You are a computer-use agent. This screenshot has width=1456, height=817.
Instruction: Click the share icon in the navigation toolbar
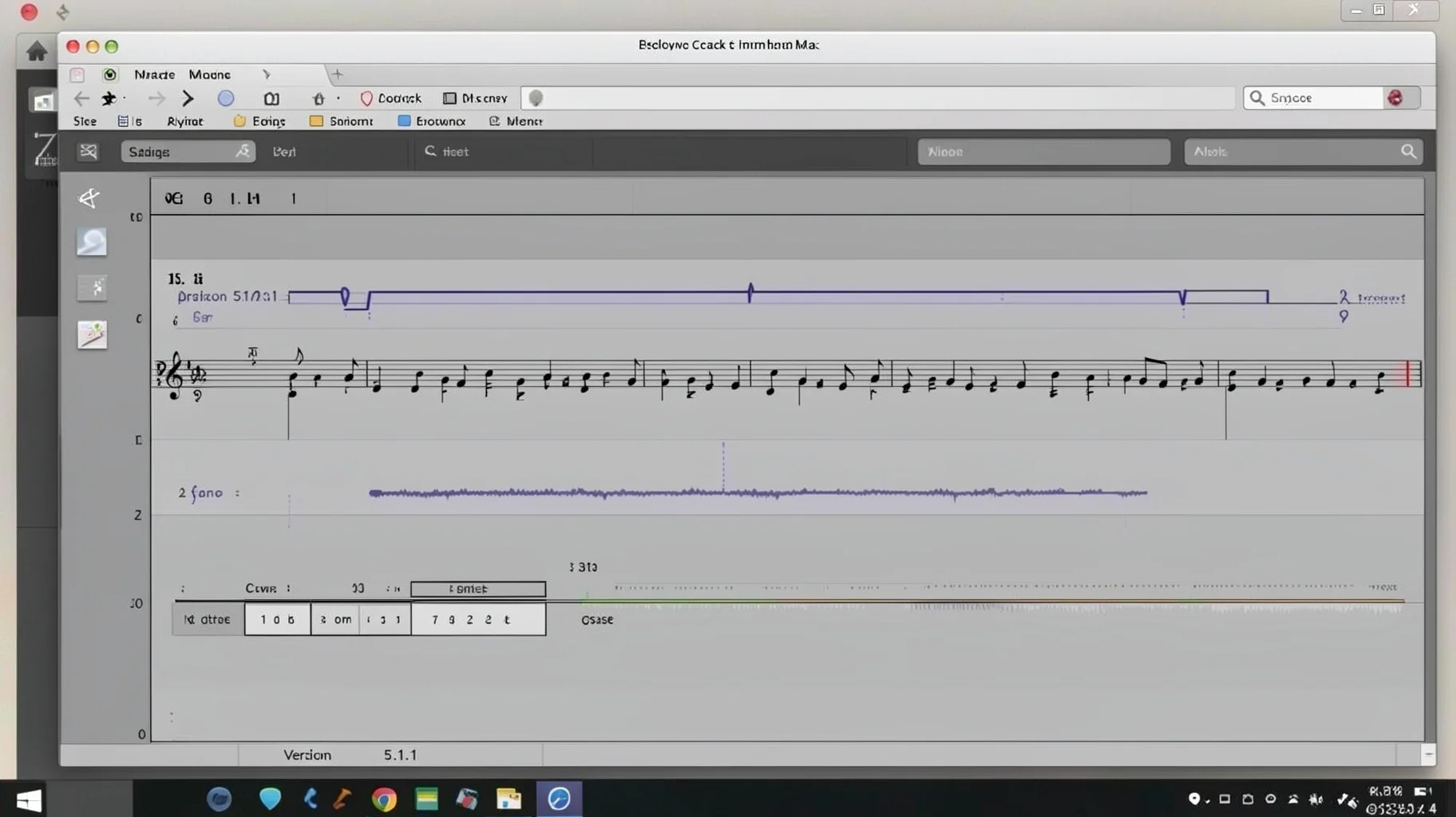click(x=318, y=98)
